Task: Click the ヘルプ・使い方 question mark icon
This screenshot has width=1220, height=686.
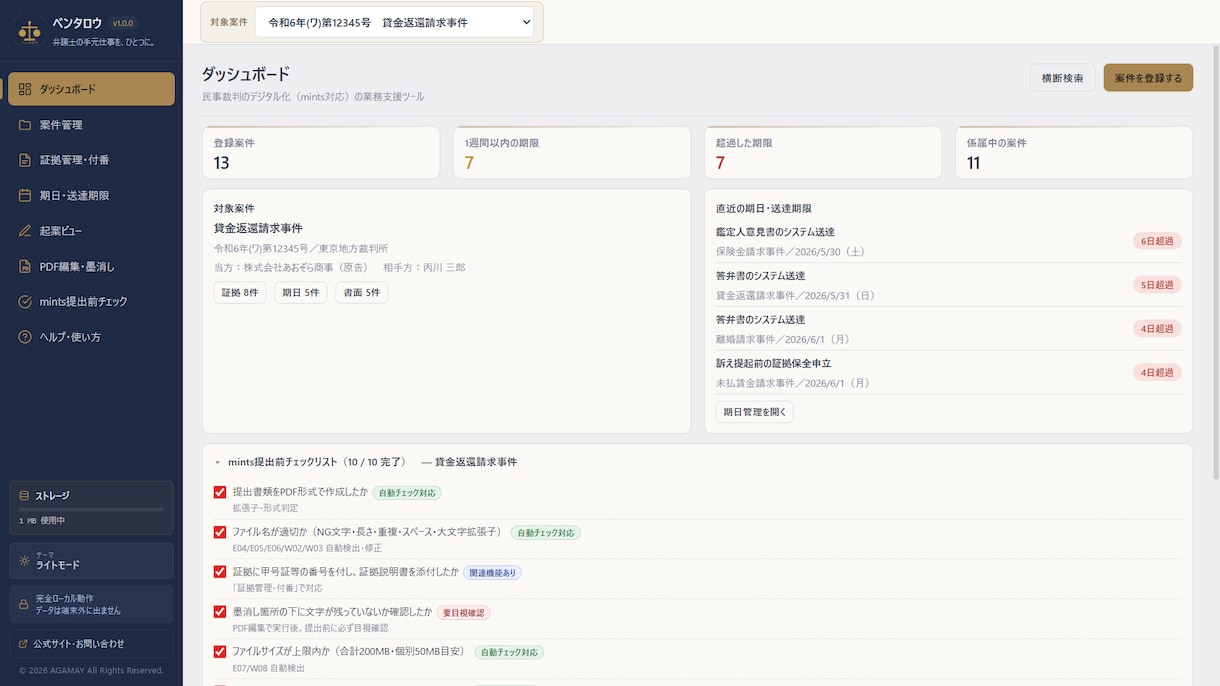Action: point(25,337)
